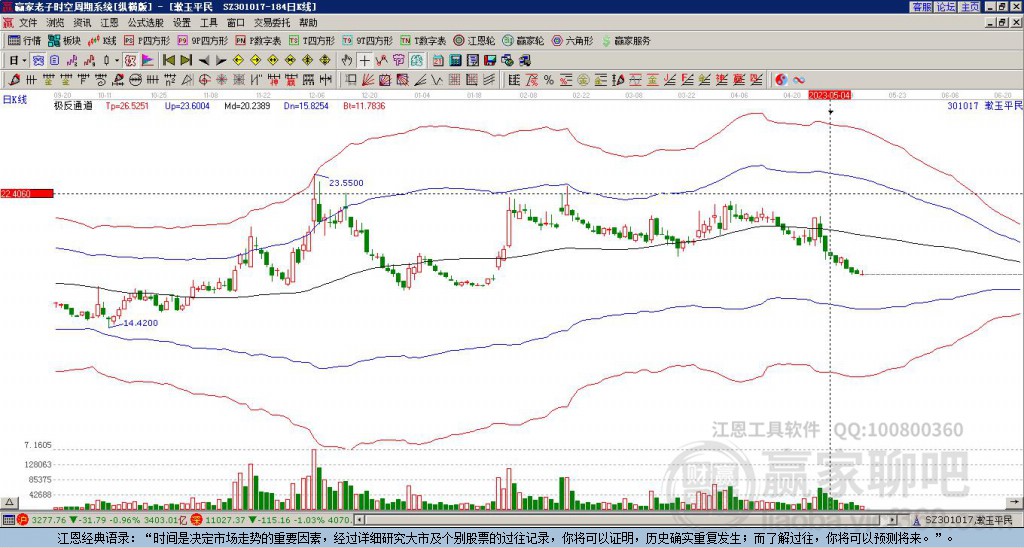This screenshot has width=1024, height=548.
Task: Open the 设置 menu
Action: (x=182, y=23)
